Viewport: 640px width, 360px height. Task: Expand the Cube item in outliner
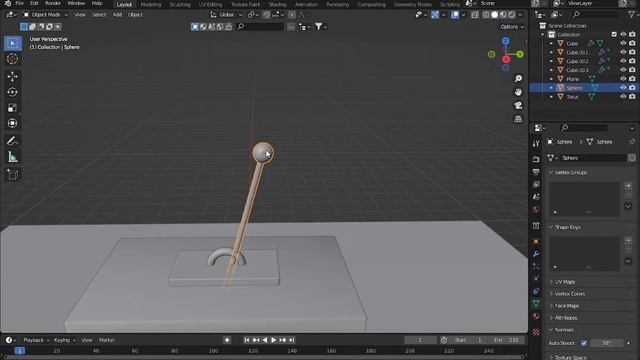(551, 43)
